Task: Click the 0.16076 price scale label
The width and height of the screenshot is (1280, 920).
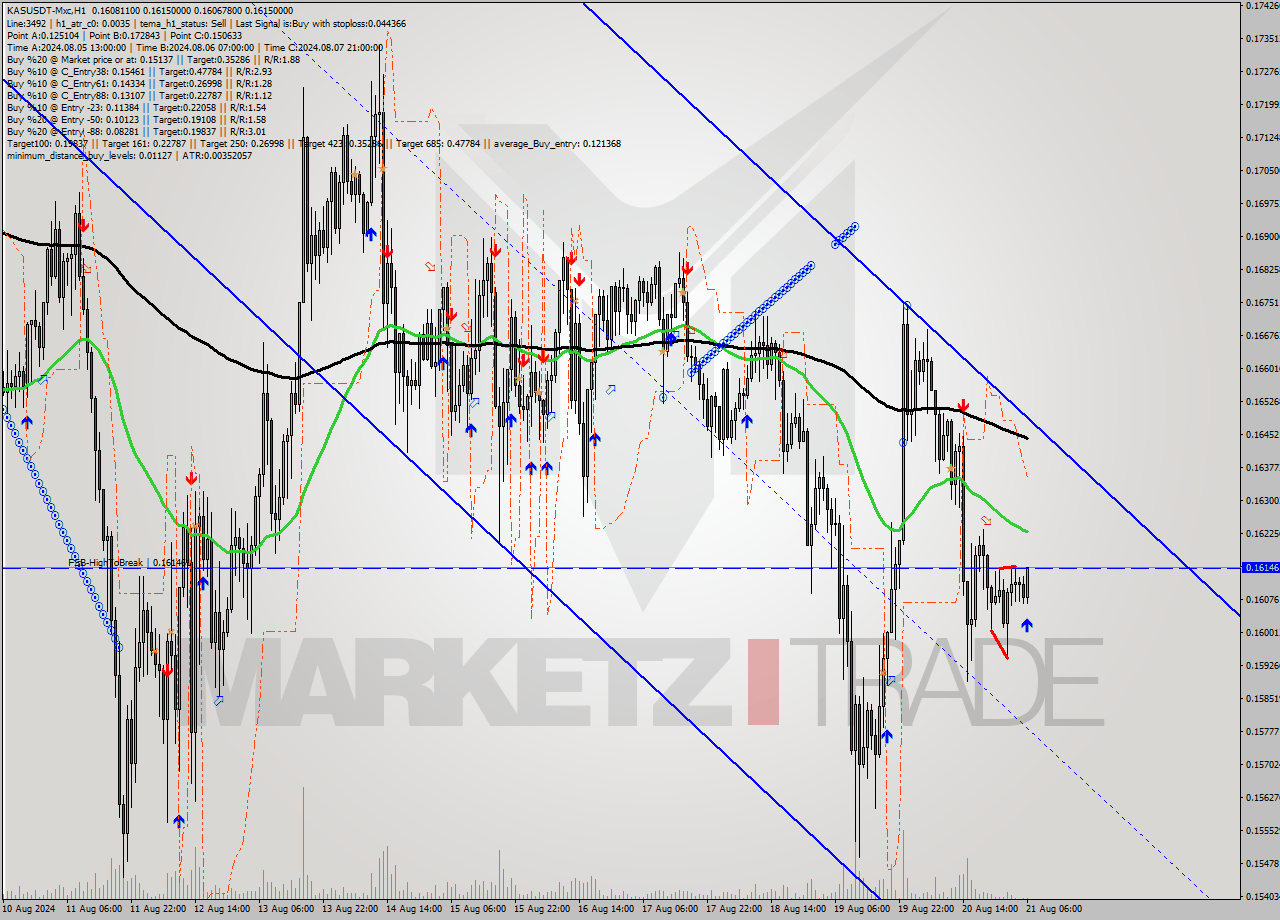Action: click(x=1262, y=599)
